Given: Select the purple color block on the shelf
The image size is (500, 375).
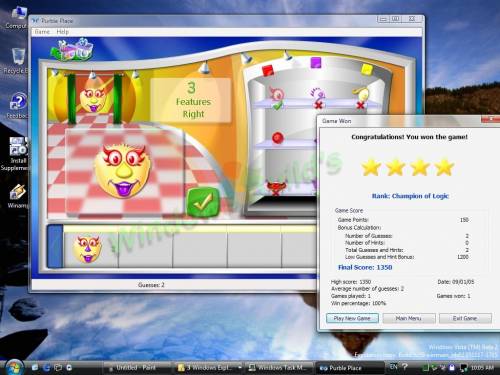Looking at the screenshot, I should (316, 62).
